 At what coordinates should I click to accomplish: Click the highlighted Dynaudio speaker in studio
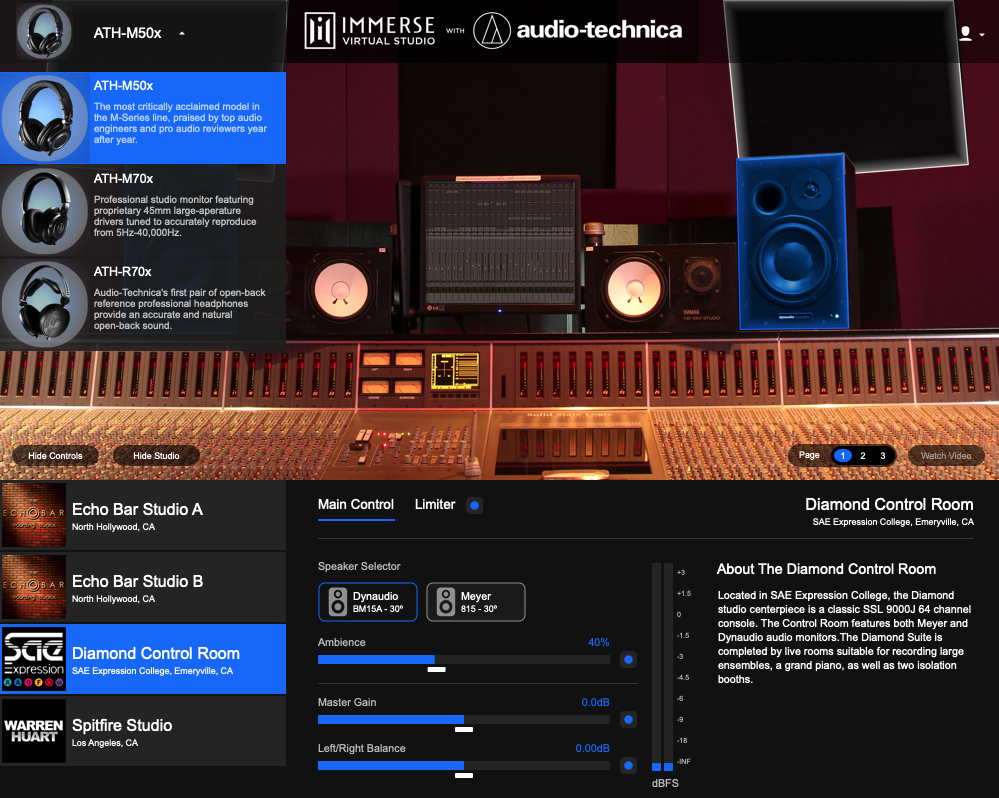(x=791, y=242)
